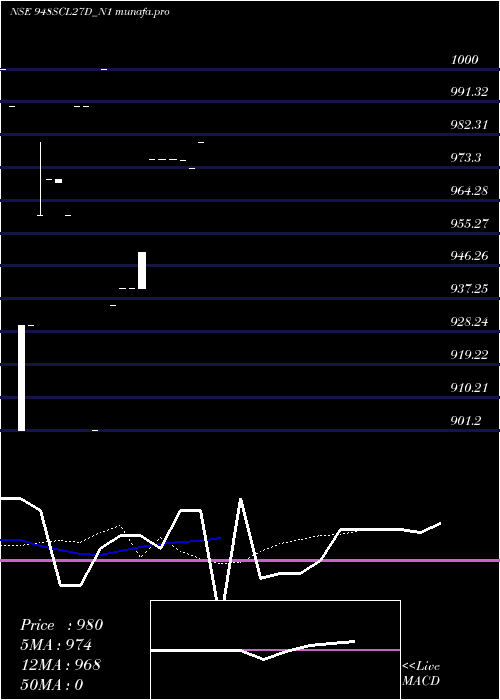Click the small white candle near 969
The width and height of the screenshot is (500, 700).
(x=58, y=181)
